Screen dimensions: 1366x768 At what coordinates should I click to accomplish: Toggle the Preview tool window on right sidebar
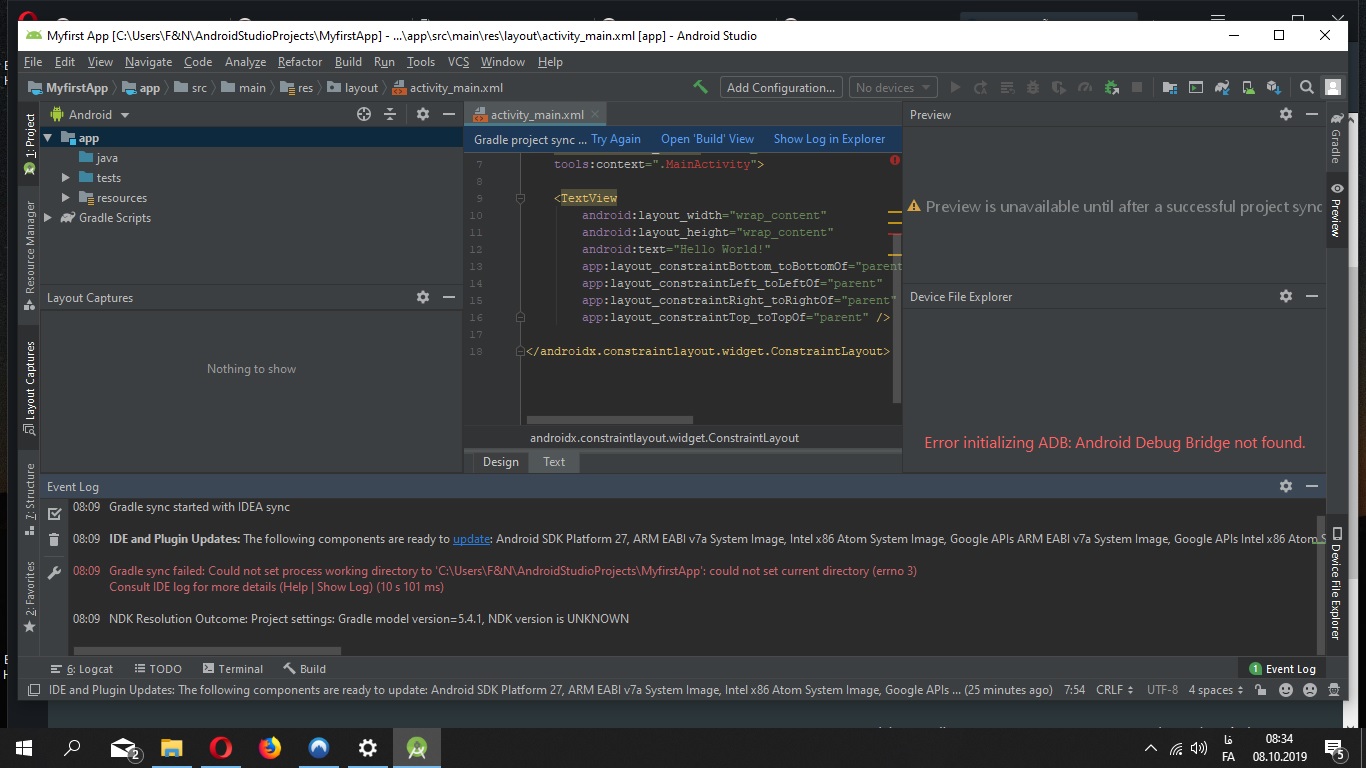tap(1336, 210)
